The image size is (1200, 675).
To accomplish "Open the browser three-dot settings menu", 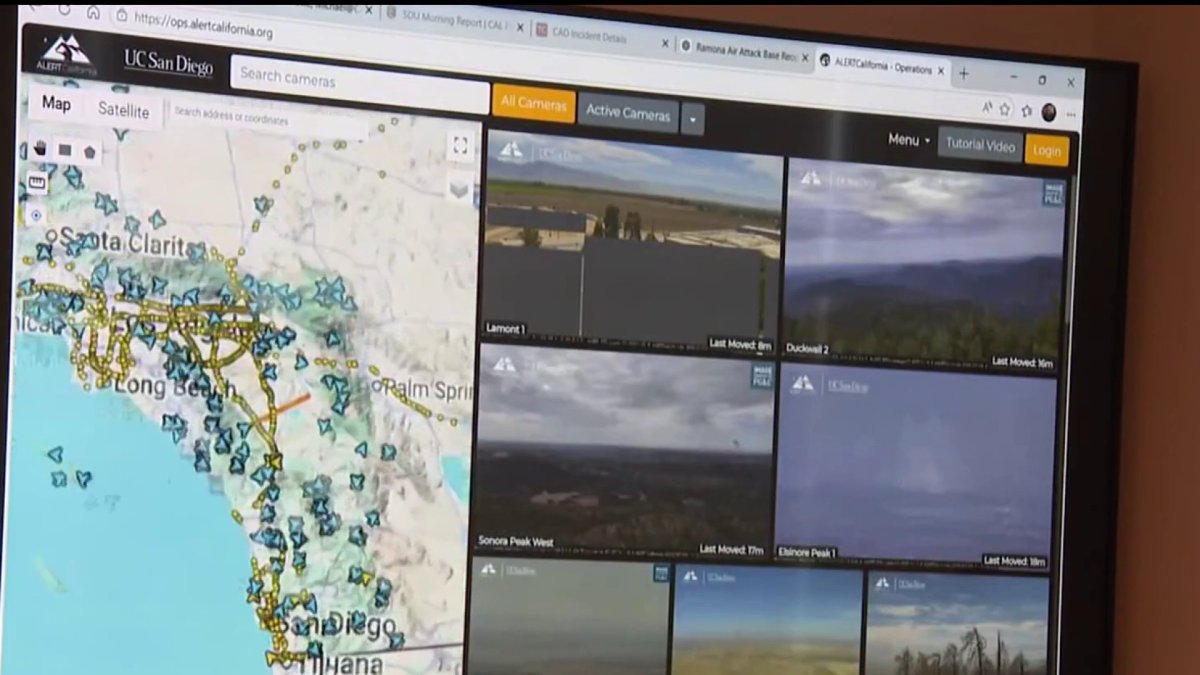I will pos(1071,114).
